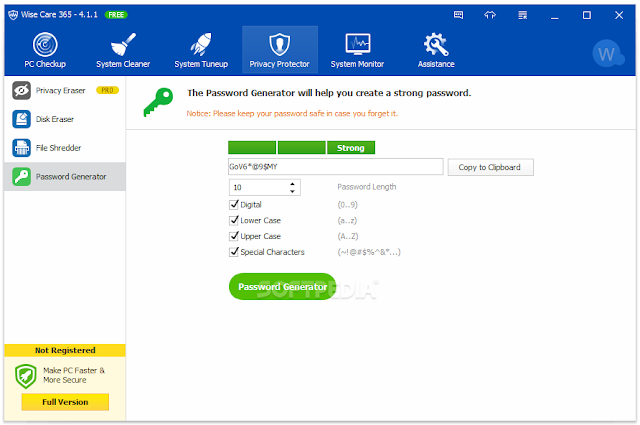Close the Wise Care 365 window
This screenshot has height=425, width=640.
(x=619, y=15)
